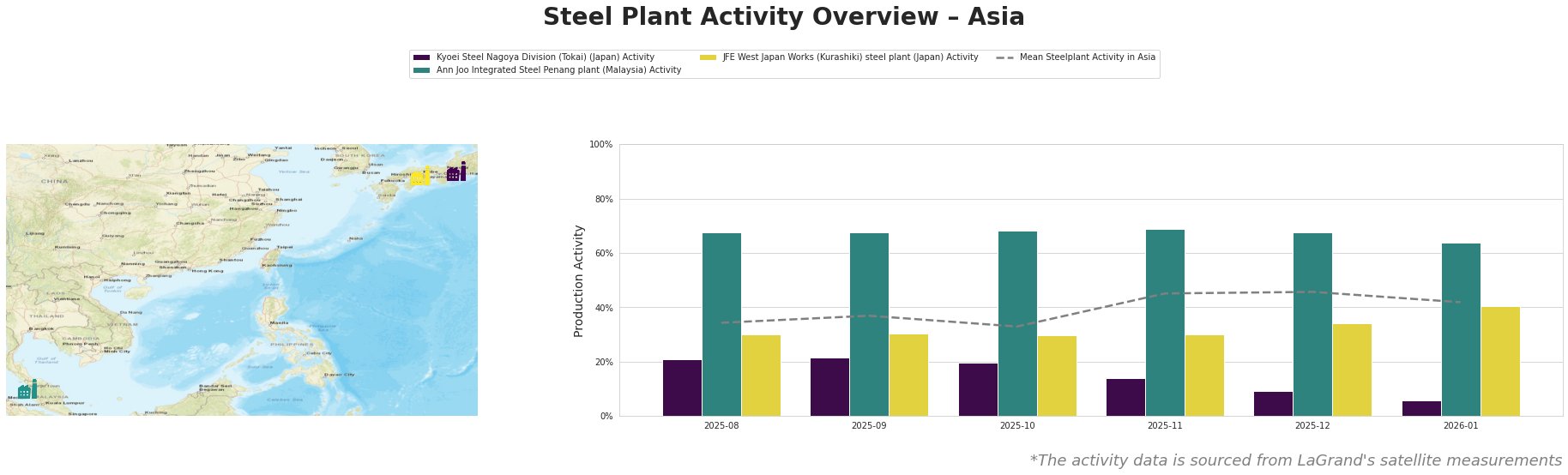Click the teal Ann Joo Penang factory icon
Image resolution: width=1568 pixels, height=475 pixels.
[27, 389]
